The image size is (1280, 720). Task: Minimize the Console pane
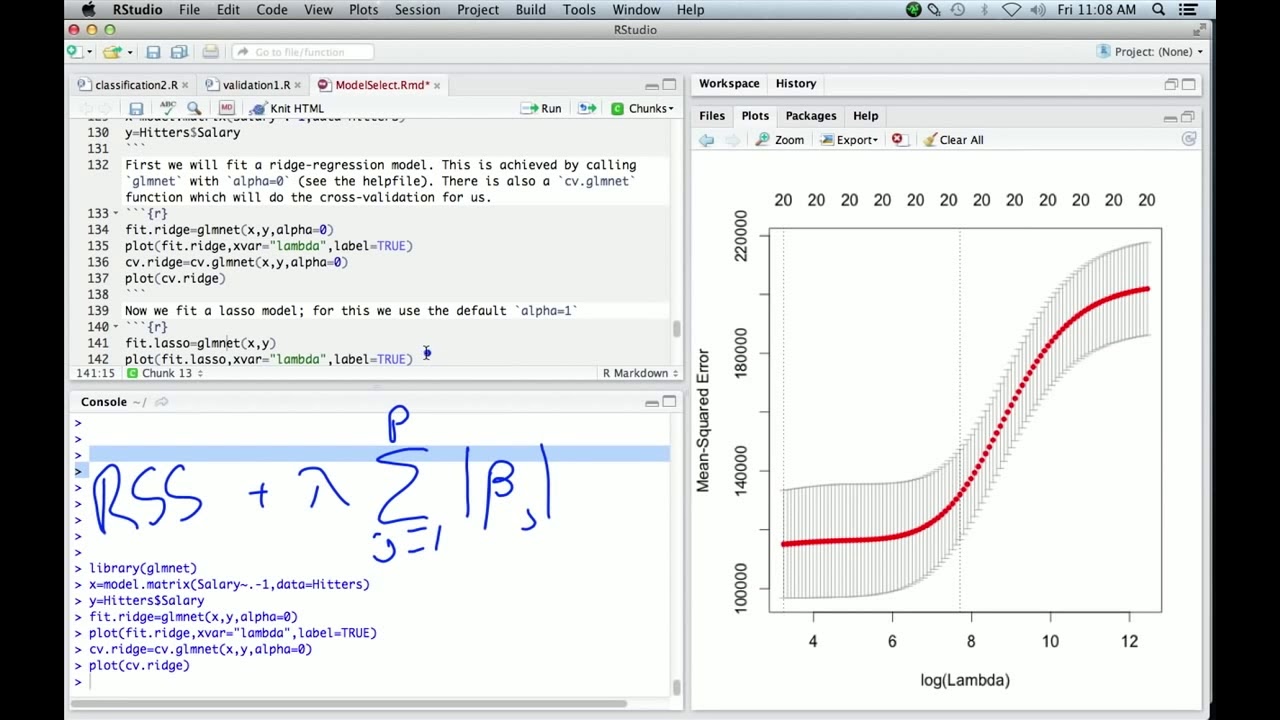click(x=652, y=402)
